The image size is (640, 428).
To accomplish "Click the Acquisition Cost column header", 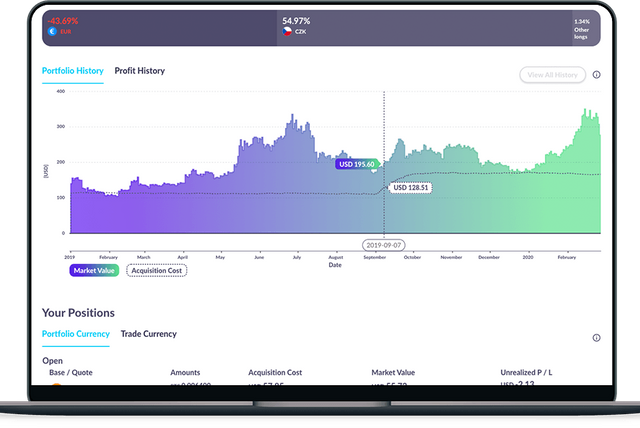I will pyautogui.click(x=275, y=373).
